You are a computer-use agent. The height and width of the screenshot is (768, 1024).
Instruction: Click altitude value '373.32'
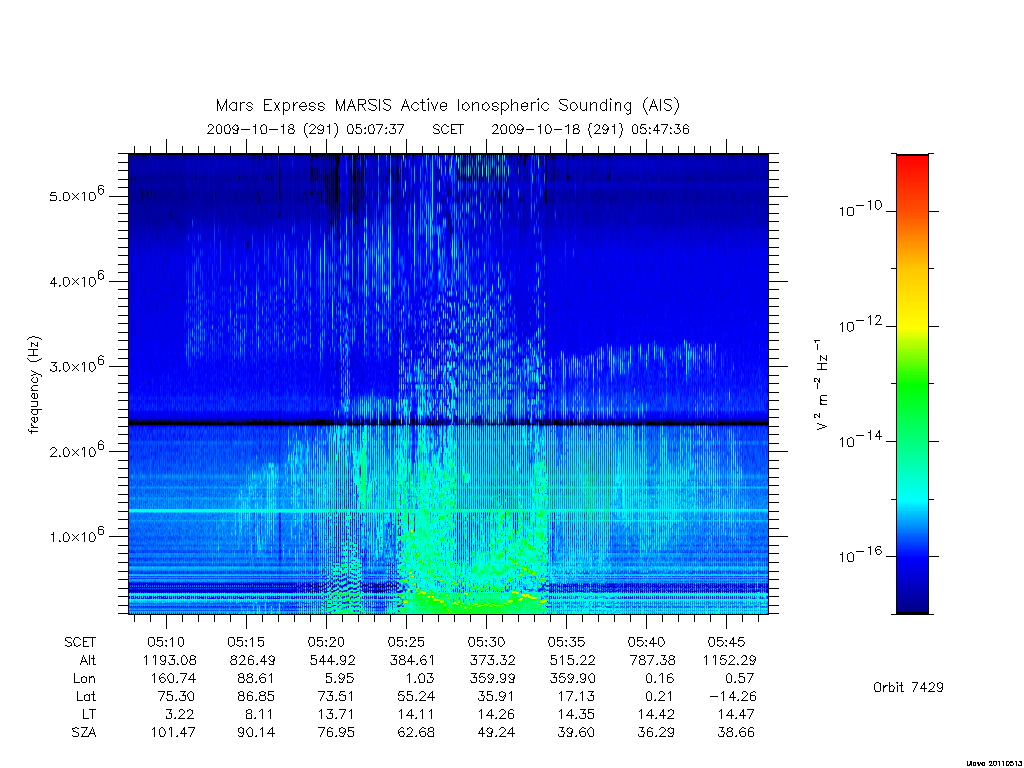pos(492,660)
